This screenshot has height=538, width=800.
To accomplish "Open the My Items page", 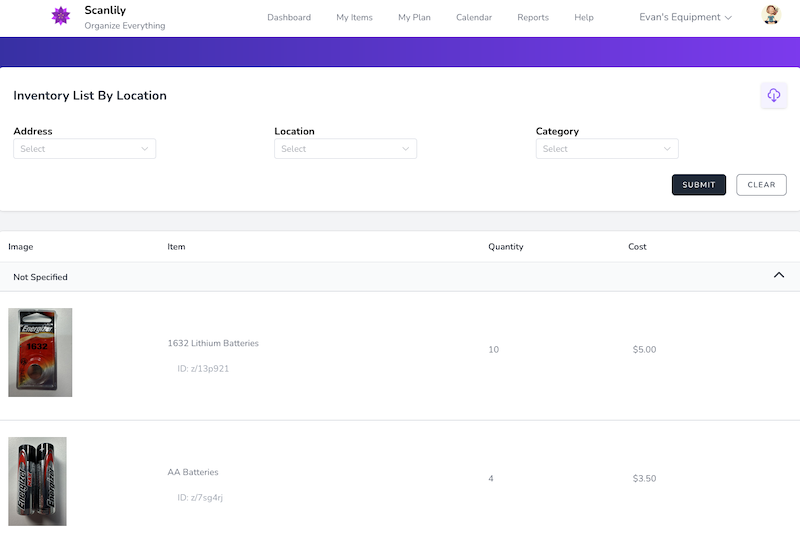I will [354, 17].
